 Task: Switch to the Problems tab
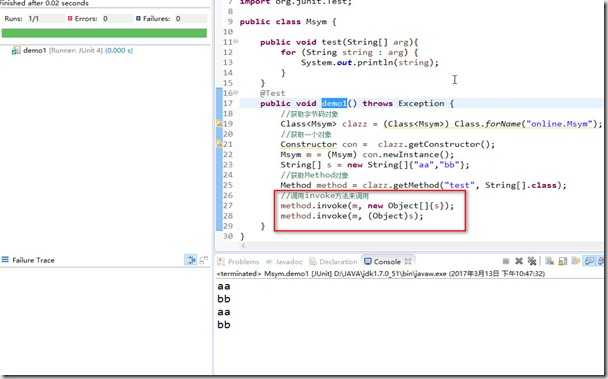[x=243, y=262]
